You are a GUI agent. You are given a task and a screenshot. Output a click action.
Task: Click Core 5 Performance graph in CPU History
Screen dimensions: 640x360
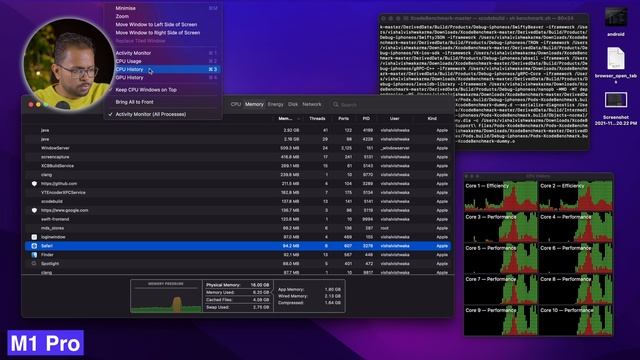501,258
